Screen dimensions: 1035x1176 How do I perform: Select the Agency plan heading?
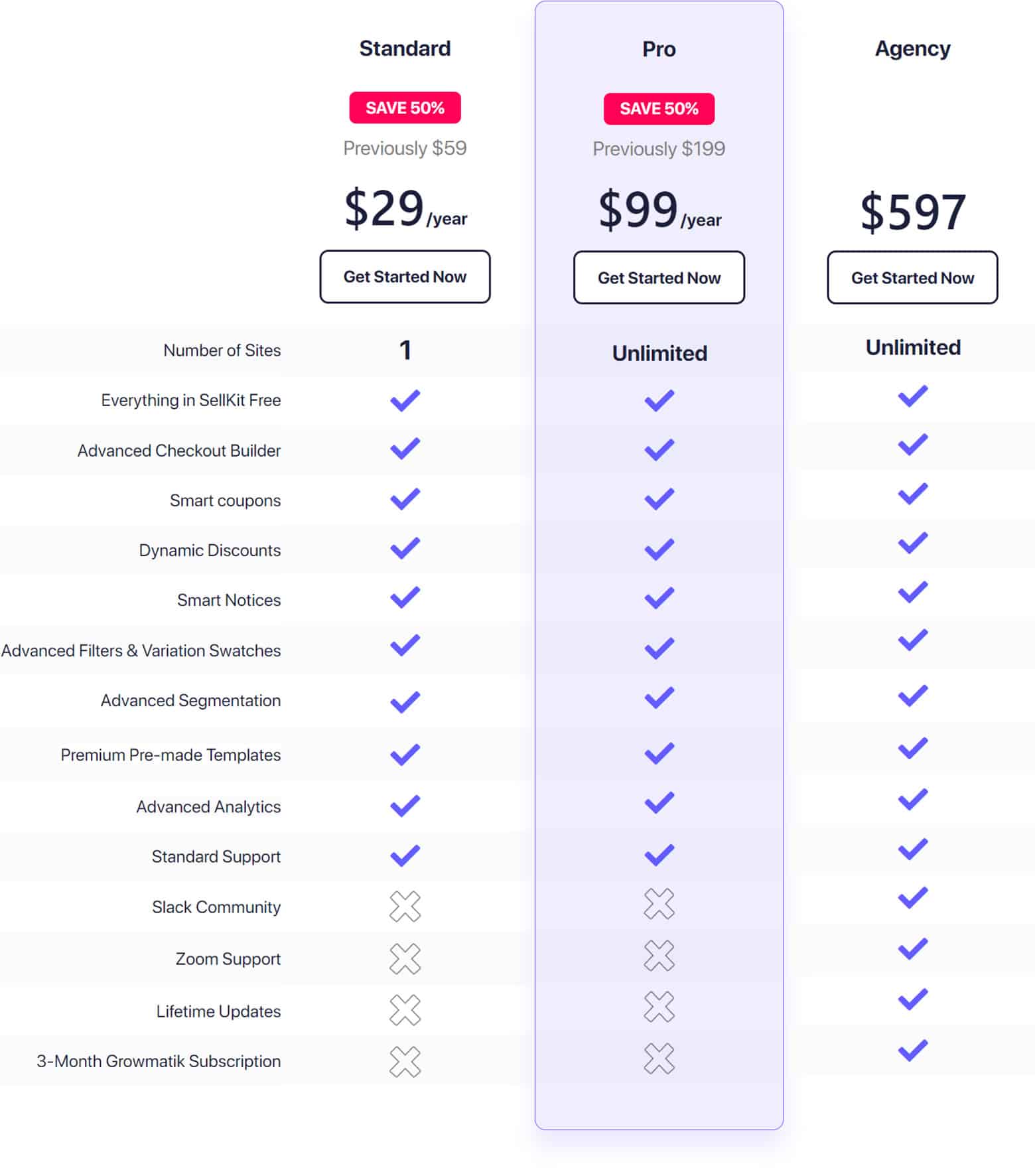912,49
